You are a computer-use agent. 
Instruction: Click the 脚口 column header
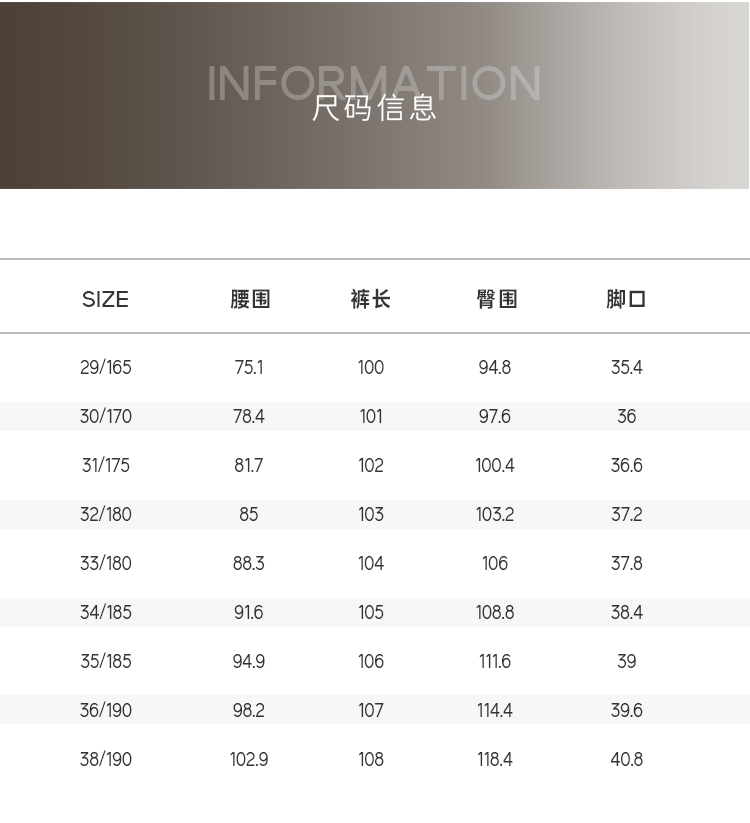626,299
